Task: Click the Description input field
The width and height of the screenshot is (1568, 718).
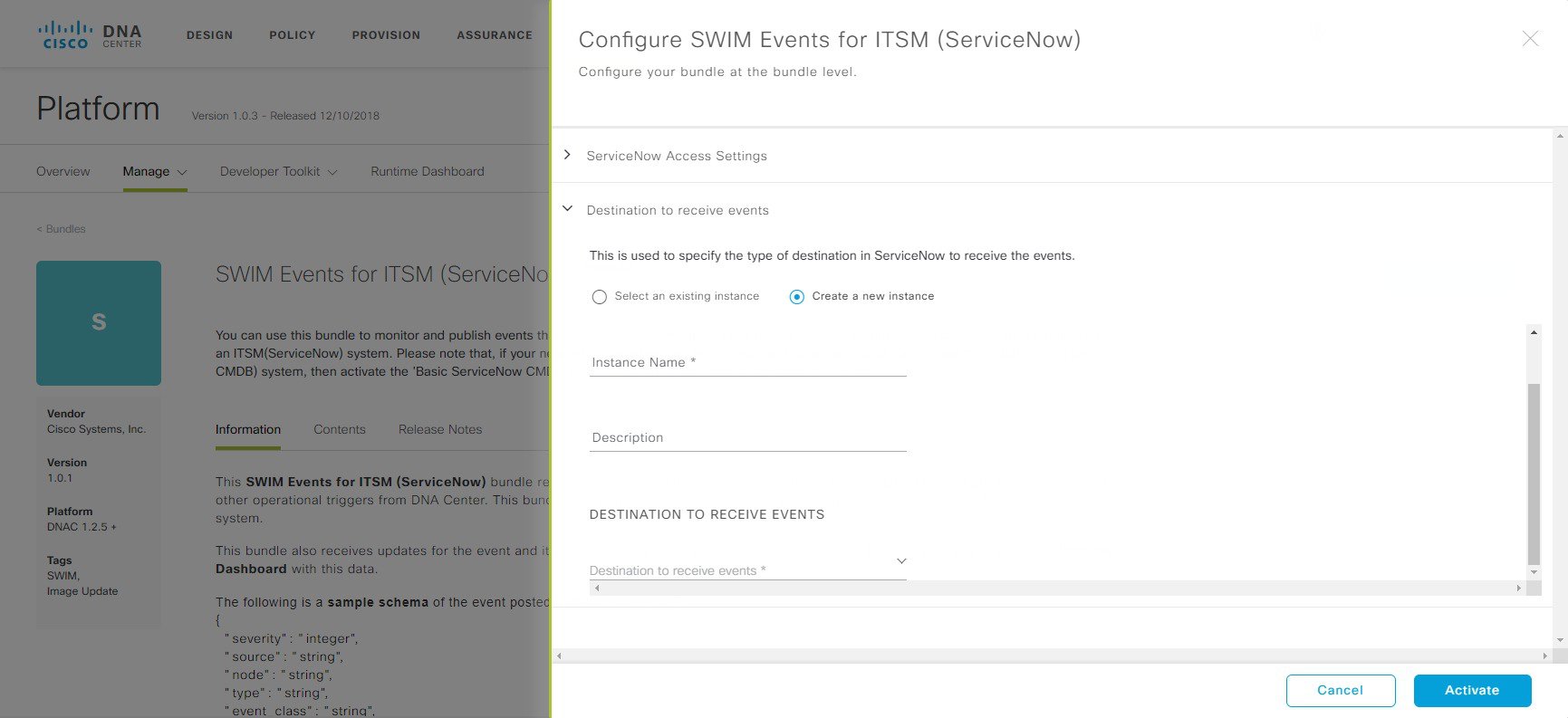Action: point(748,437)
